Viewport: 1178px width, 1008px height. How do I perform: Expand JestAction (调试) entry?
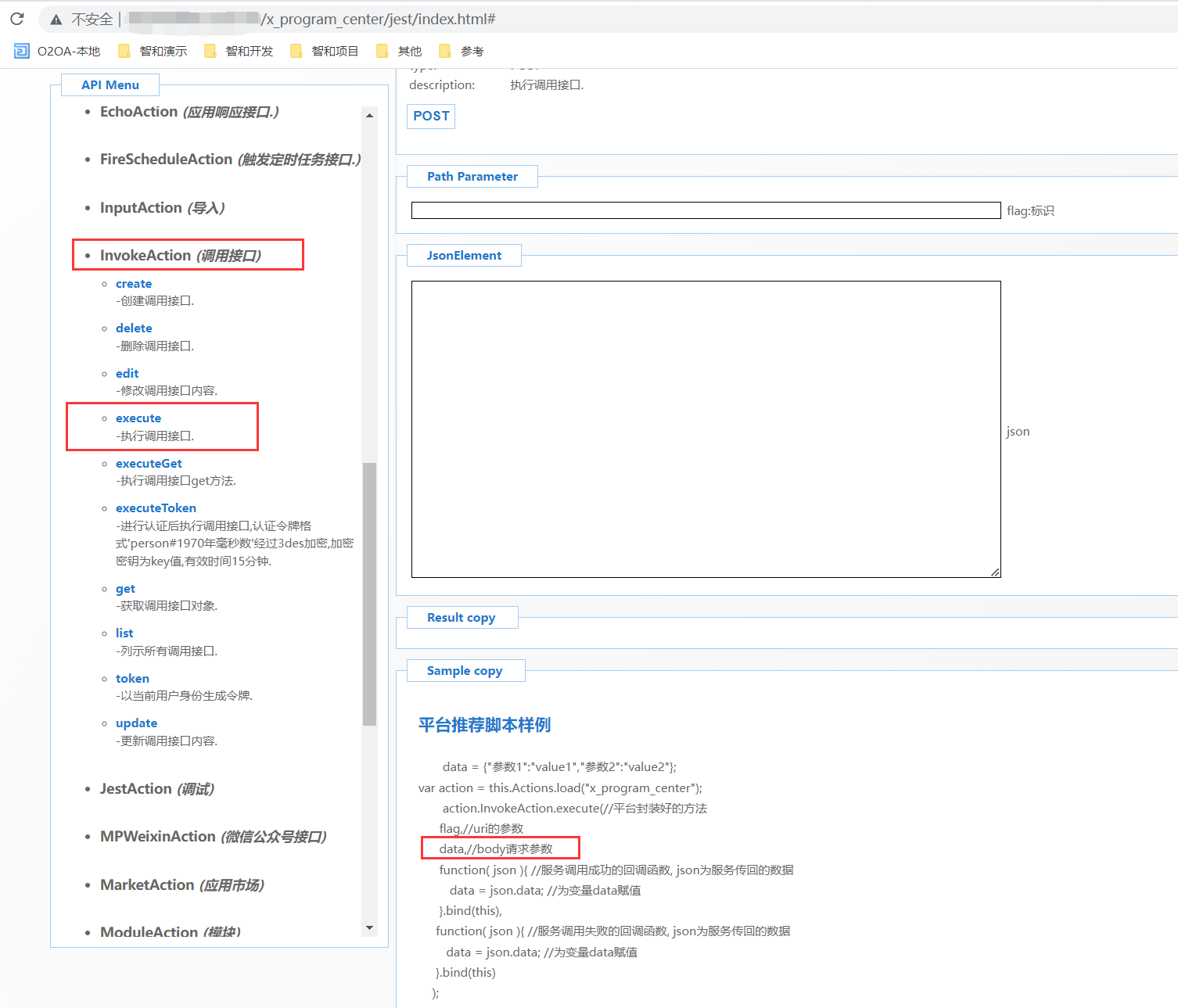click(156, 789)
